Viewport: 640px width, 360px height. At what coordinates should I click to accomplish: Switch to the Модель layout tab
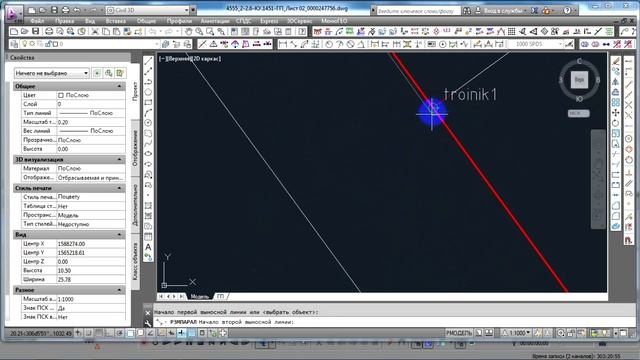point(200,296)
